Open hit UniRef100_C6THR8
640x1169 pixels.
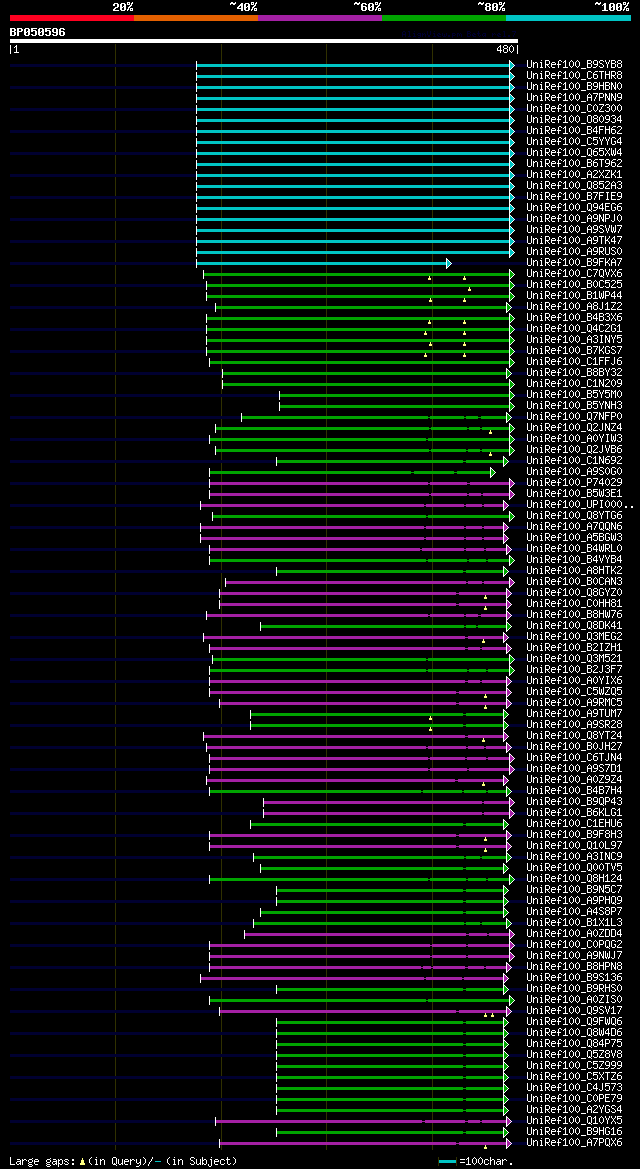[574, 75]
